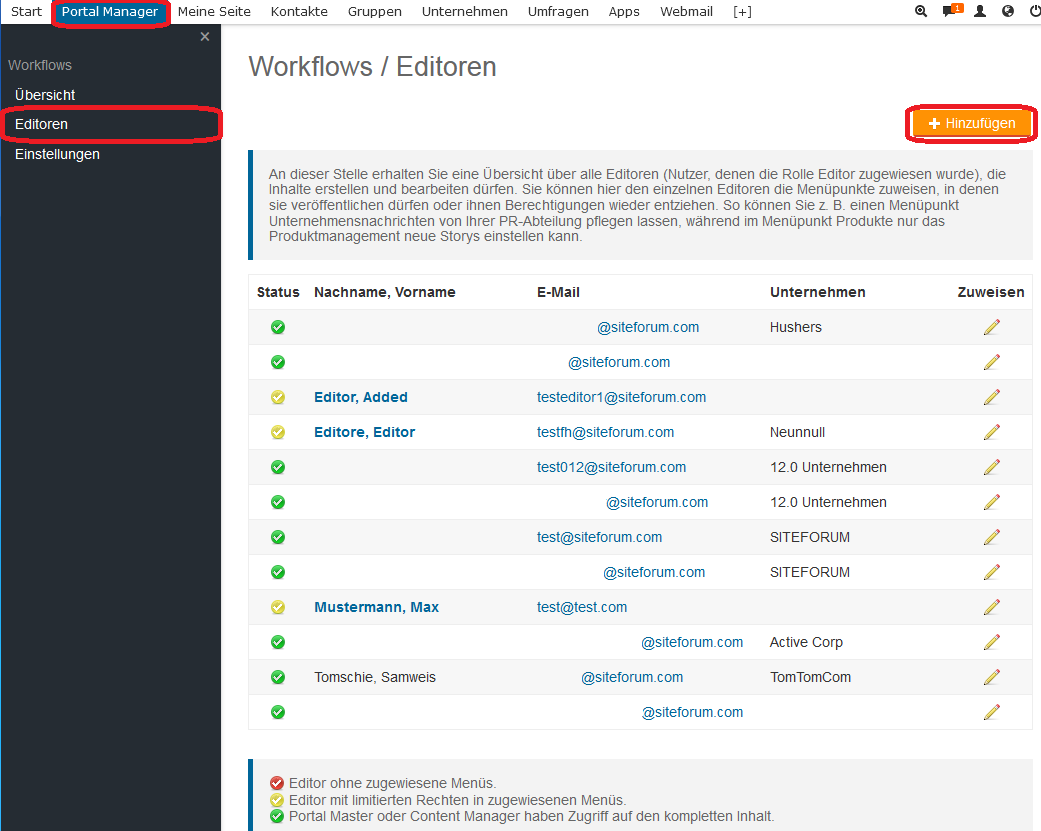Click the TomTomCom company cell
Screen dimensions: 1041x831
(810, 677)
